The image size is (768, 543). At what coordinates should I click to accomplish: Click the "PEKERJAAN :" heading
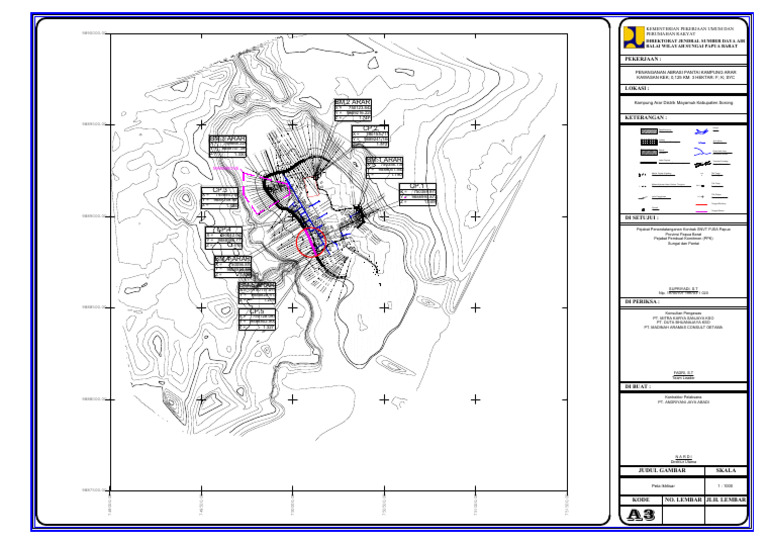pyautogui.click(x=643, y=59)
